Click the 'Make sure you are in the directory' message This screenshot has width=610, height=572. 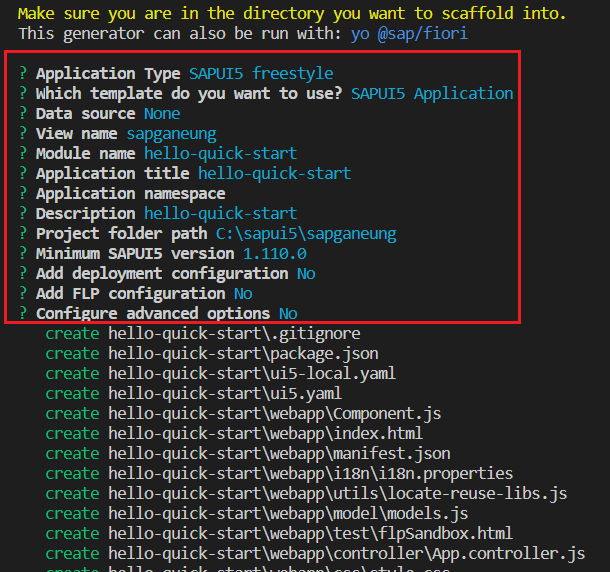point(292,14)
